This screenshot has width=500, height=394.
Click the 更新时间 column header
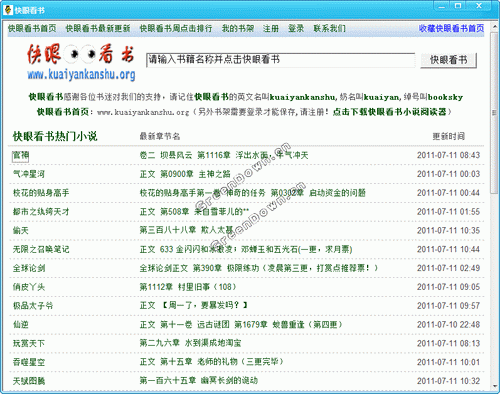(x=449, y=136)
